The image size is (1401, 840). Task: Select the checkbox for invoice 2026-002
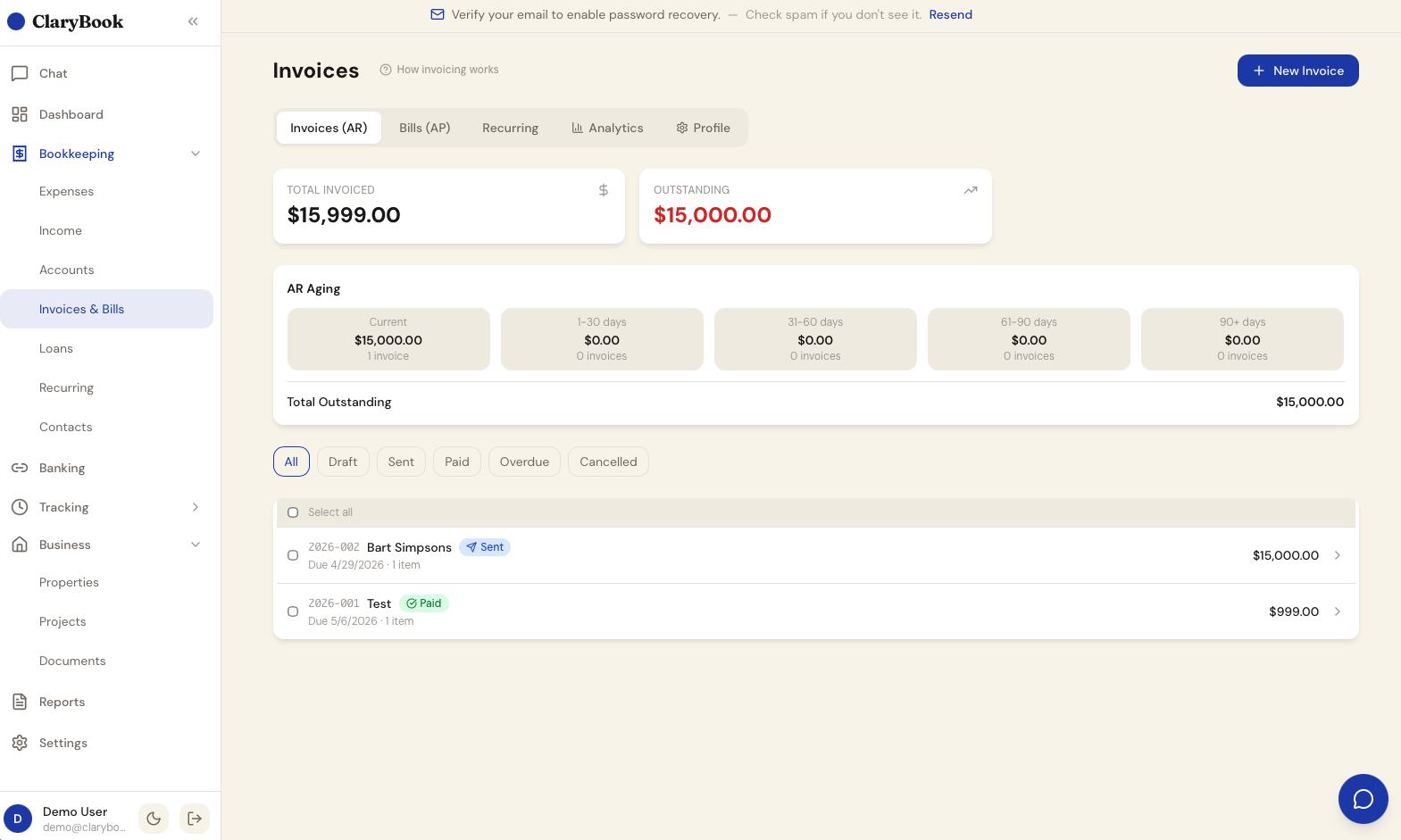point(293,555)
